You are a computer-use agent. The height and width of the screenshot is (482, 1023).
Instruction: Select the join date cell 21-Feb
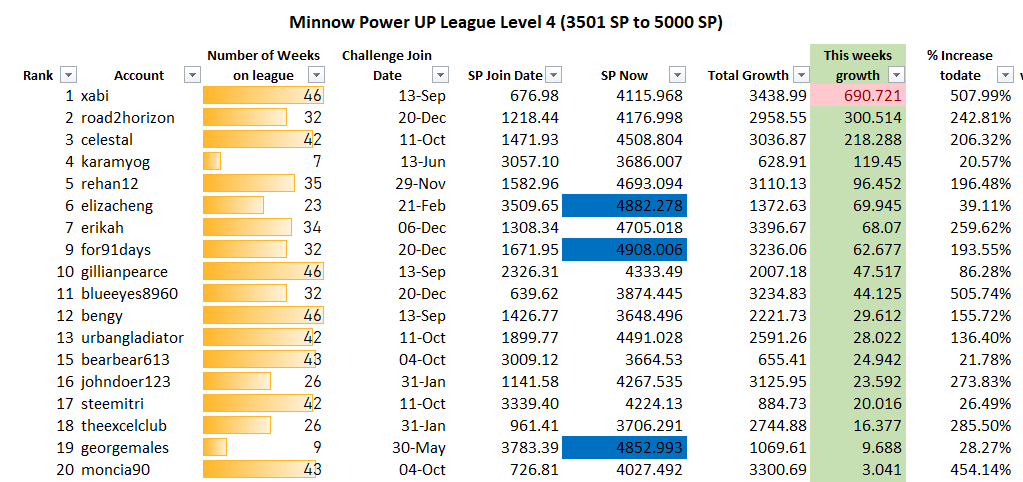tap(422, 206)
